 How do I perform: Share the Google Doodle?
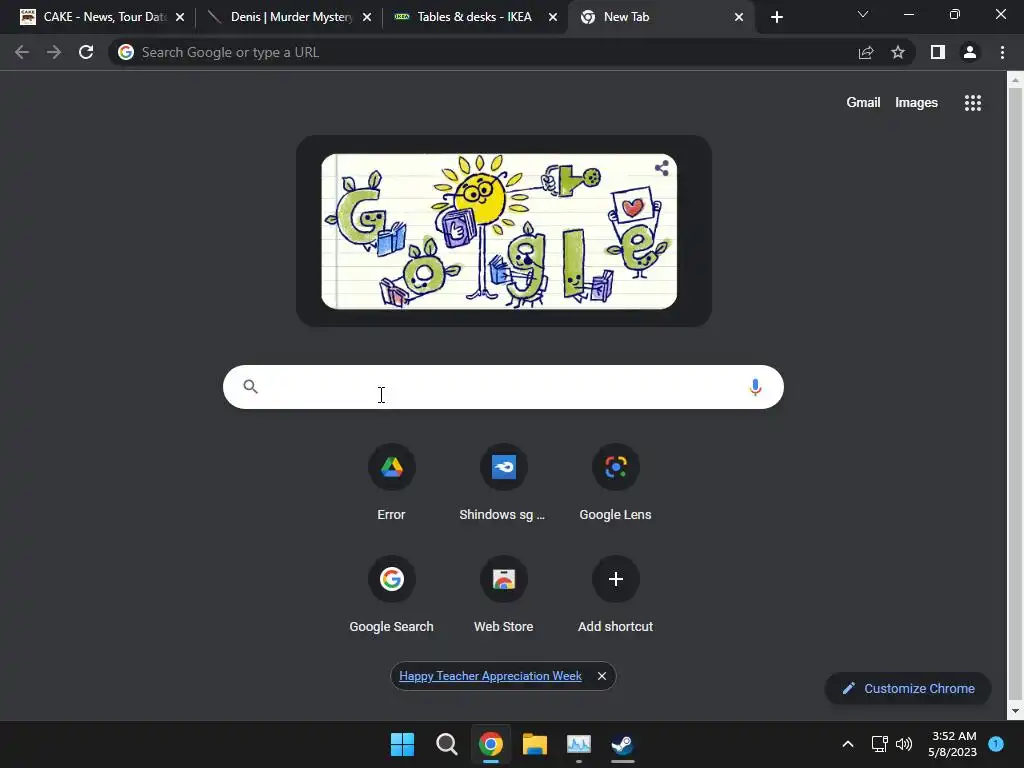662,168
